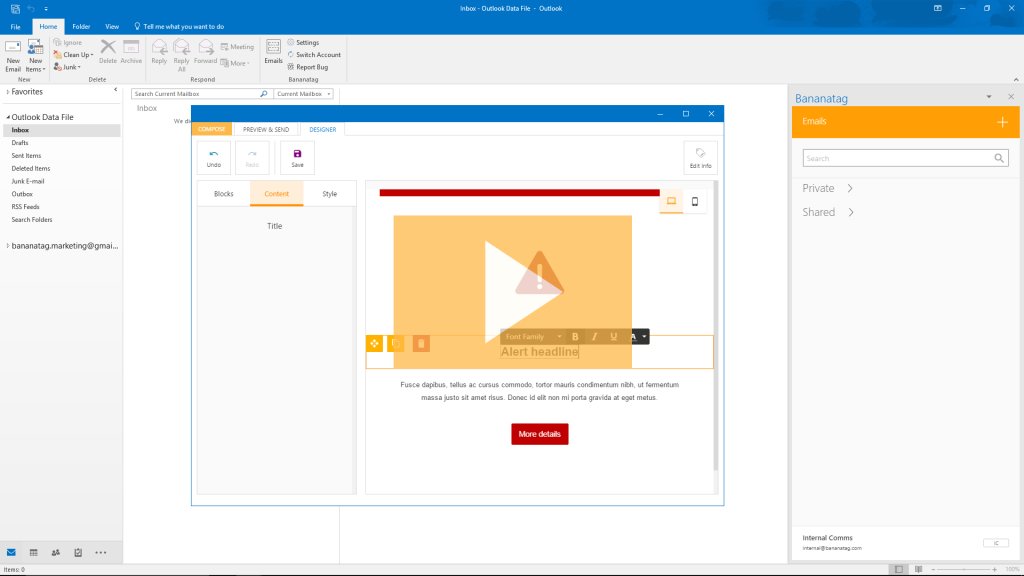The height and width of the screenshot is (576, 1024).
Task: Click the Undo button in designer
Action: click(x=214, y=158)
